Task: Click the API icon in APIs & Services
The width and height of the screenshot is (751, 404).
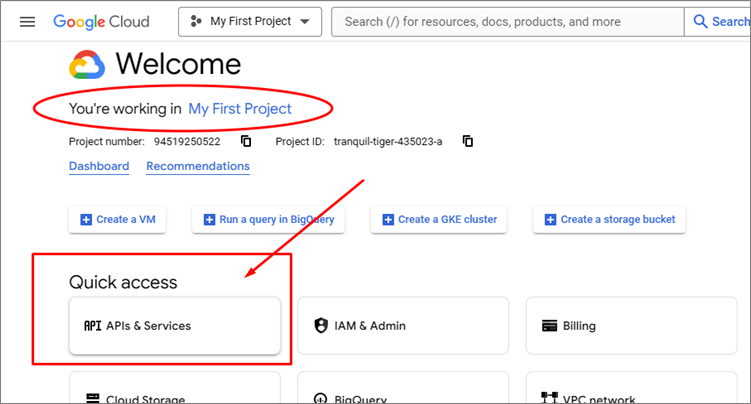Action: pos(92,326)
